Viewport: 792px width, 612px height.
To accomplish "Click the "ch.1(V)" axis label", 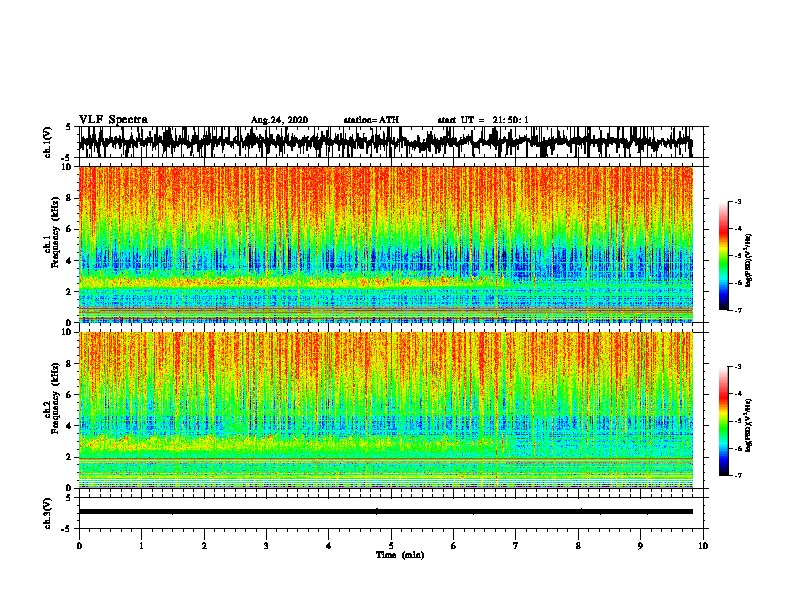I will point(47,142).
